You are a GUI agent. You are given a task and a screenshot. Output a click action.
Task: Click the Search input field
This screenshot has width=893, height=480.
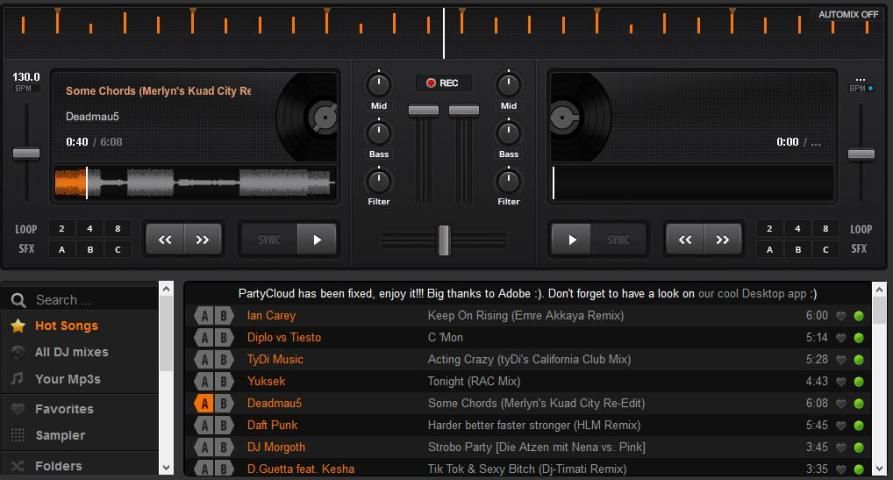tap(90, 299)
